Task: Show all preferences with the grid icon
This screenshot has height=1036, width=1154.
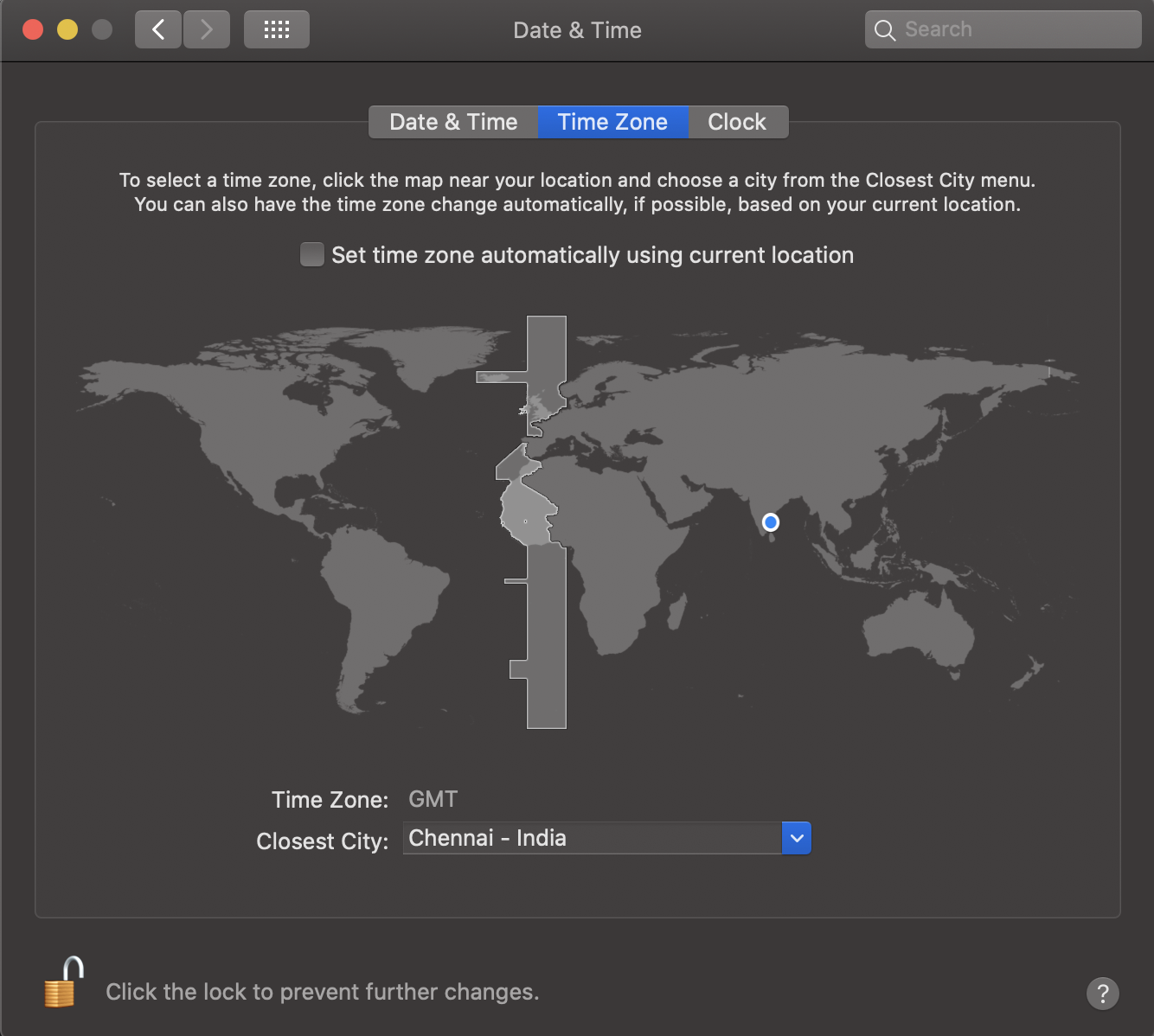Action: pos(277,30)
